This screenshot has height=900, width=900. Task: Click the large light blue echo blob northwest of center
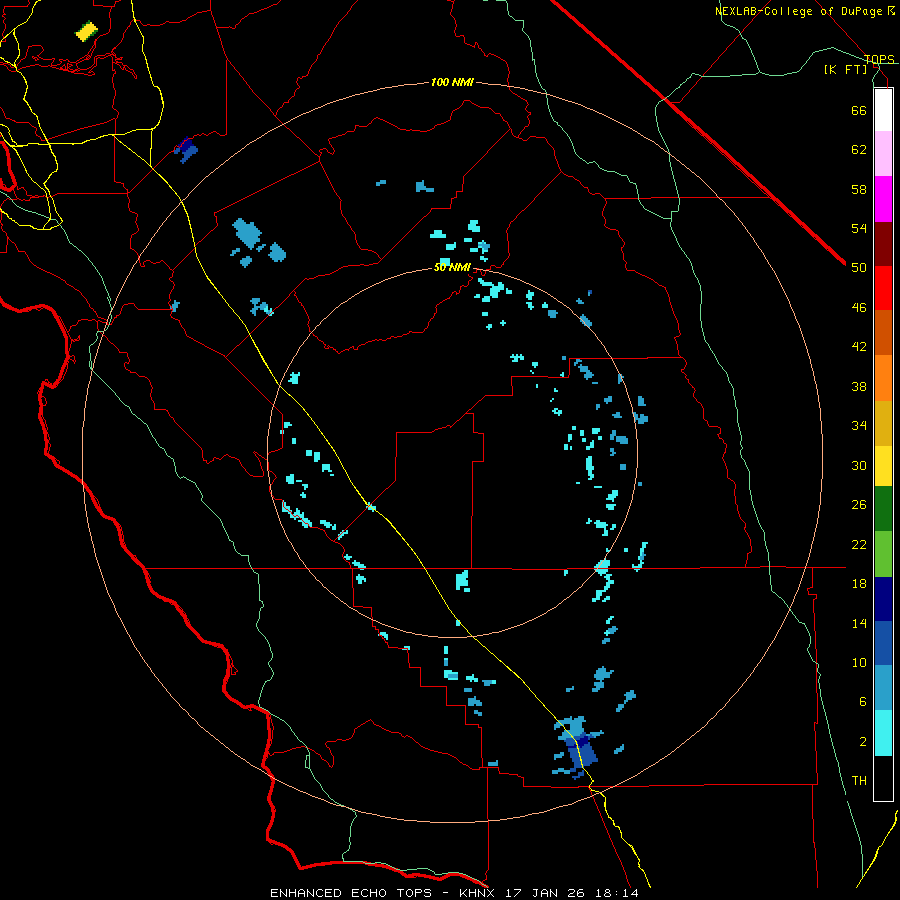pos(247,233)
